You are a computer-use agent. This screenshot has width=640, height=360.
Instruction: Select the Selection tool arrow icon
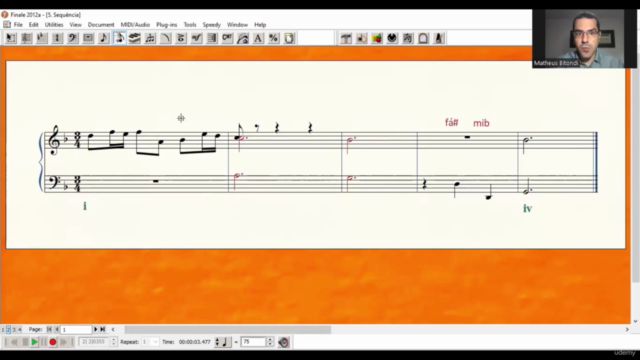(x=11, y=38)
